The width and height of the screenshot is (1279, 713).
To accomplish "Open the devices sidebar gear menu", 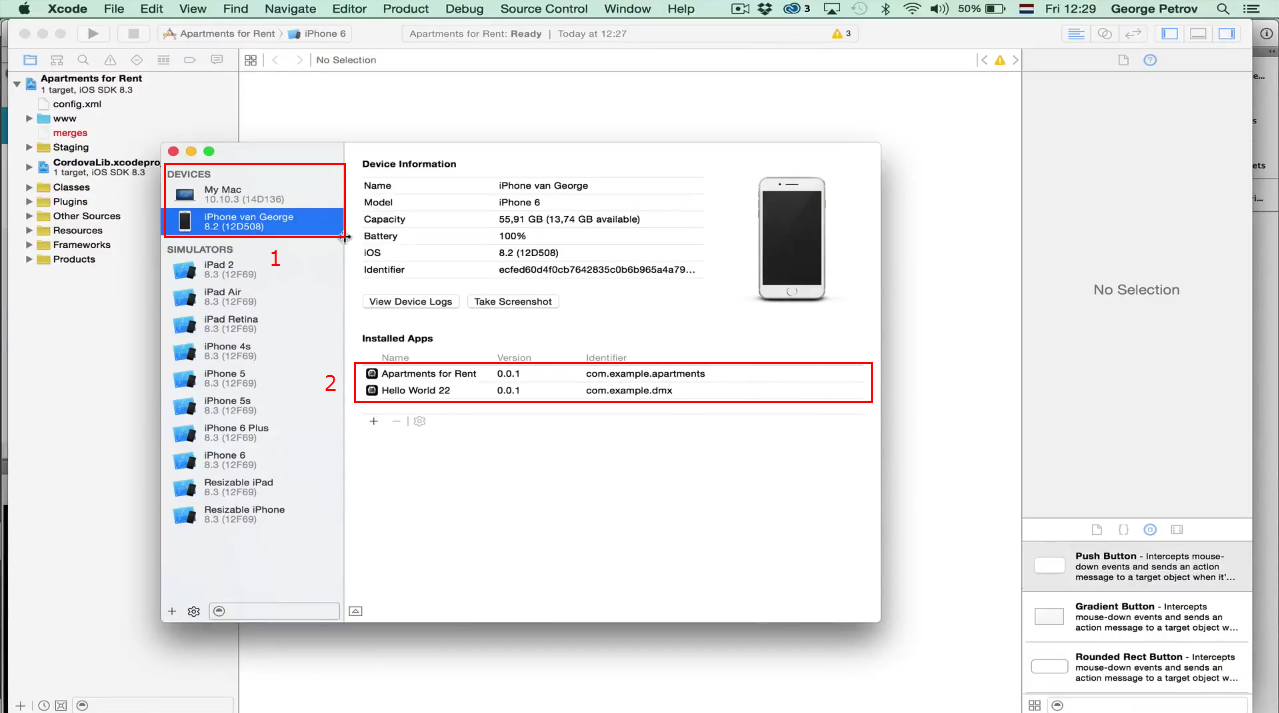I will 194,611.
